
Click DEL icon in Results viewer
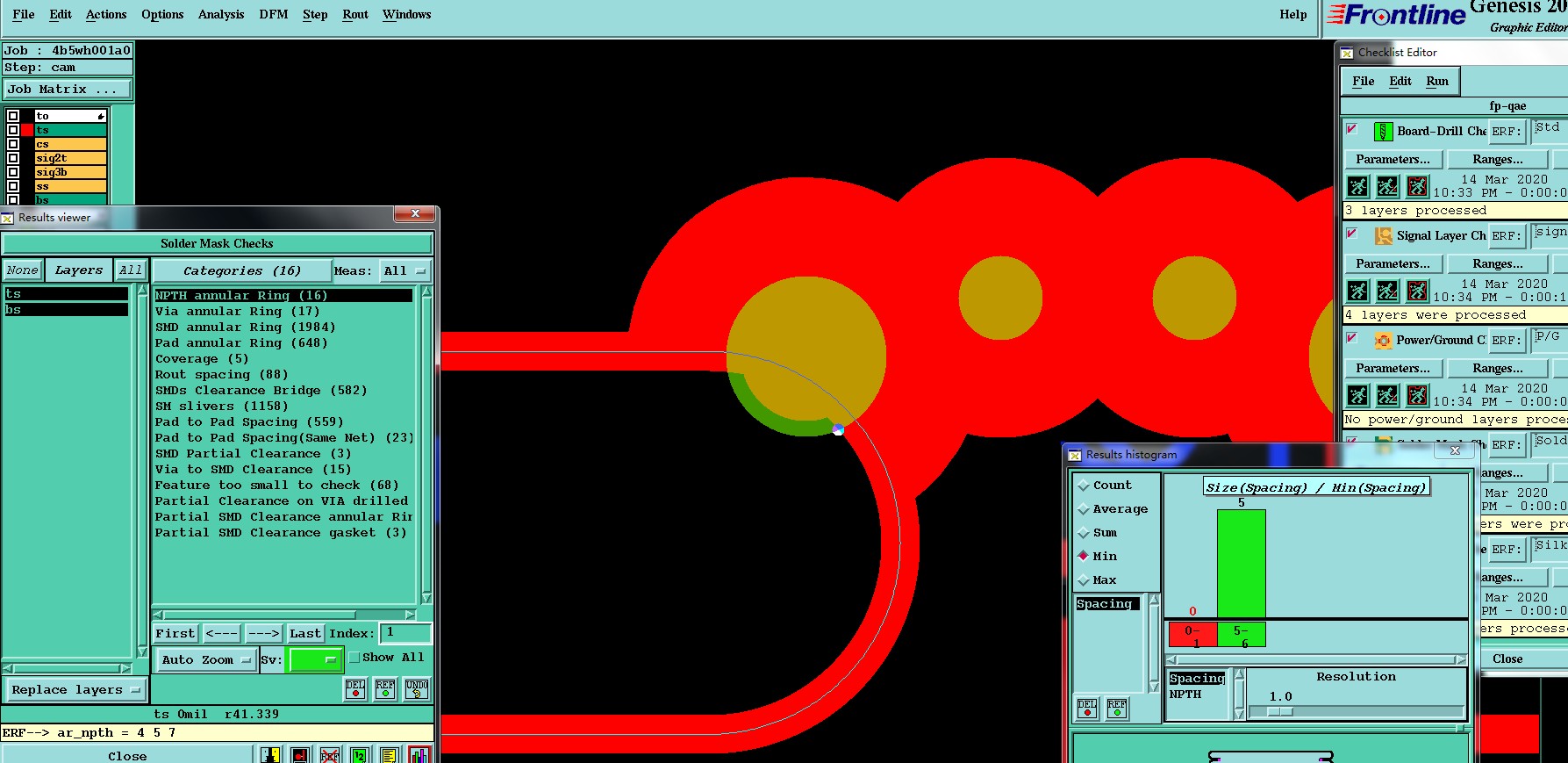click(355, 689)
